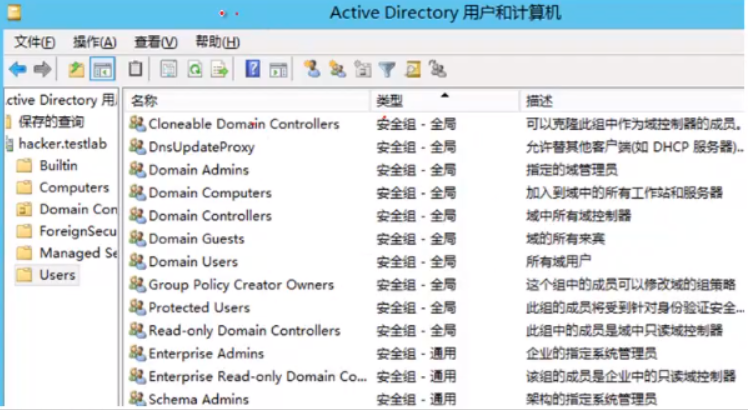Open the 操作(A) menu
This screenshot has height=411, width=748.
pyautogui.click(x=94, y=42)
